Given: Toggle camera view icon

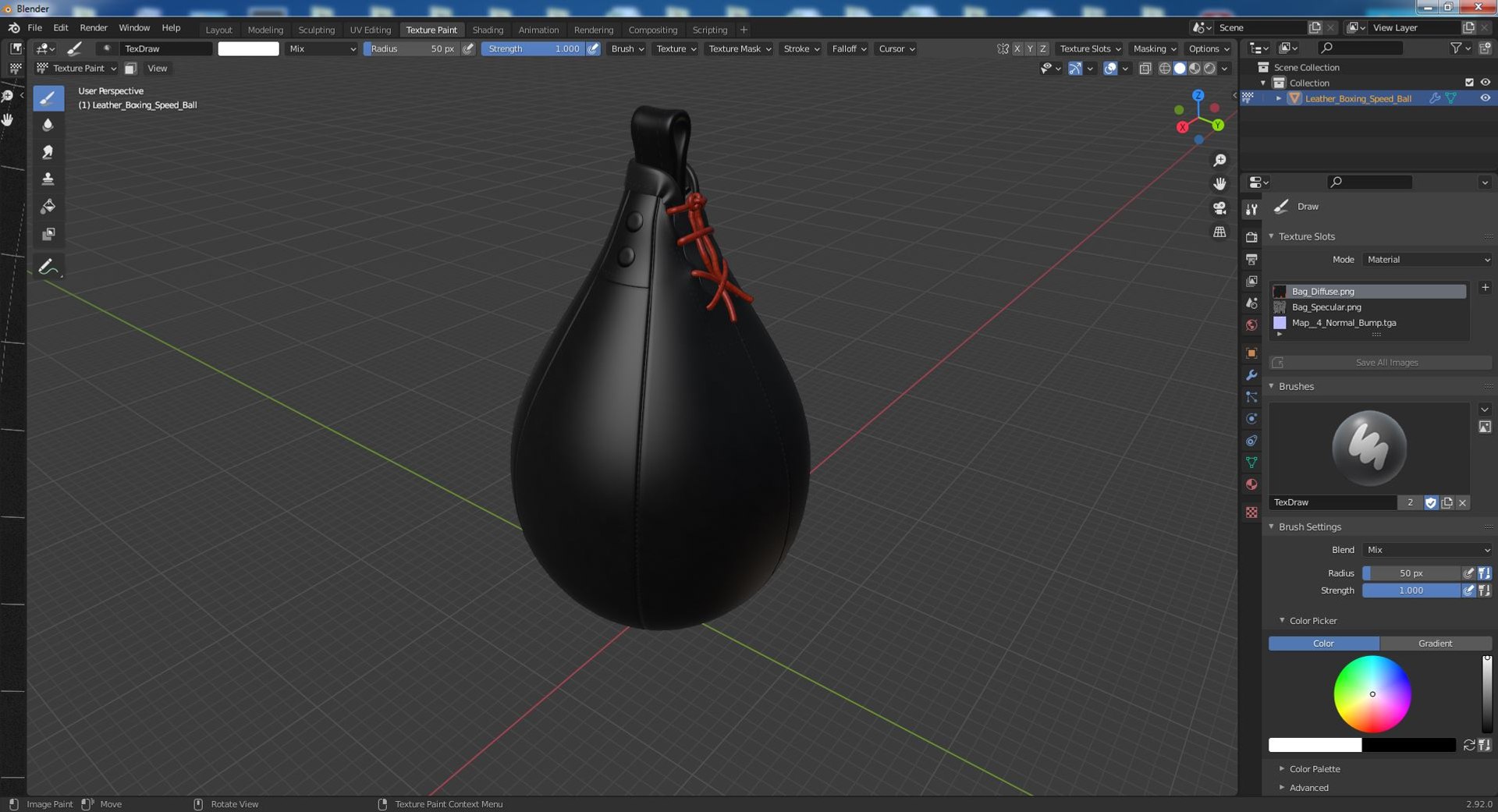Looking at the screenshot, I should pyautogui.click(x=1219, y=208).
